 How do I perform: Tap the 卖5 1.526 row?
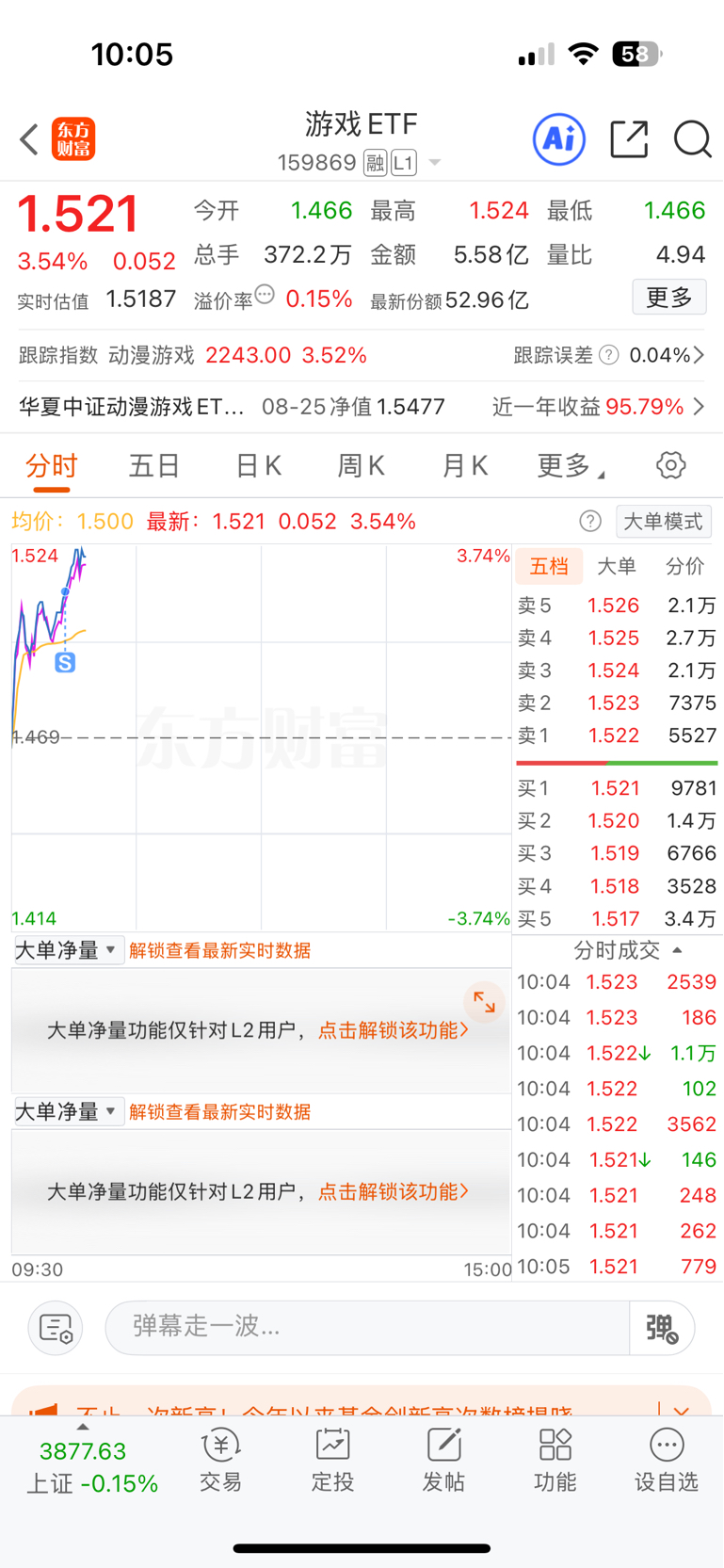tap(617, 606)
